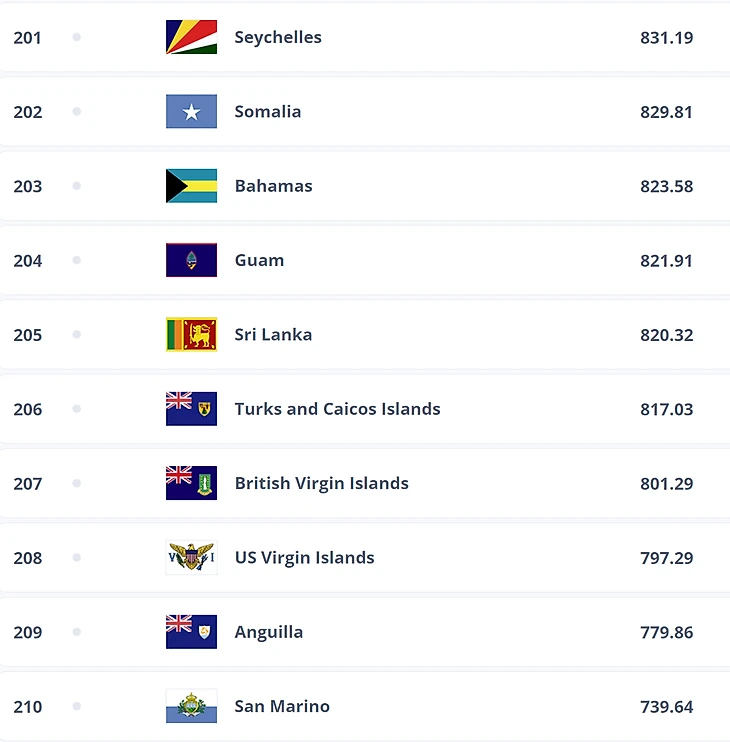
Task: Select the San Marino country name
Action: tap(282, 706)
